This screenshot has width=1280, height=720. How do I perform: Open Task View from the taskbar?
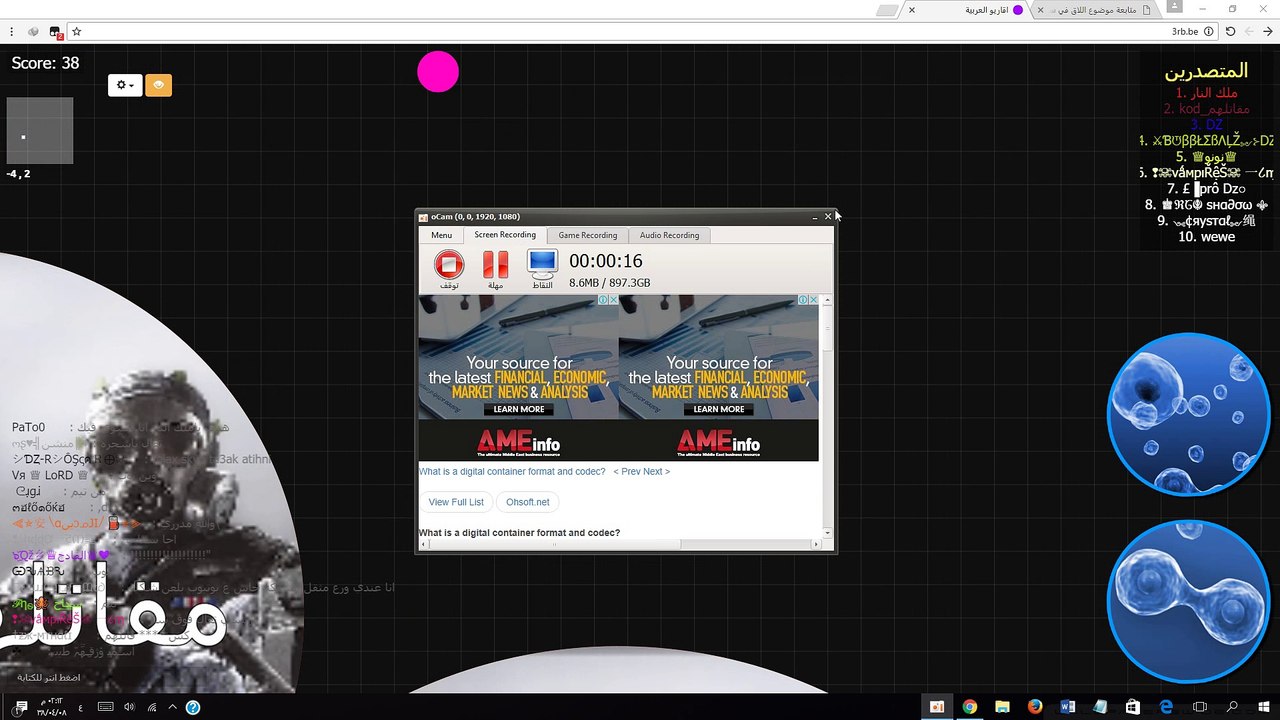1200,707
